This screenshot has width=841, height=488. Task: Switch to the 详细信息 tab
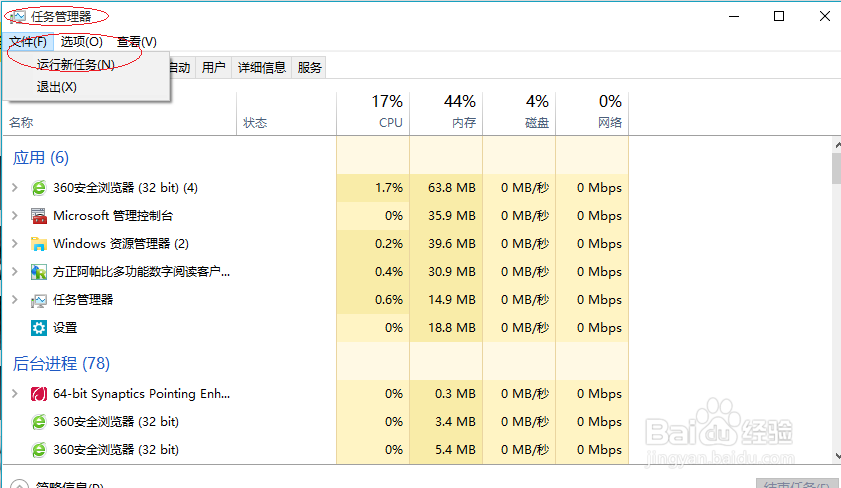(262, 68)
